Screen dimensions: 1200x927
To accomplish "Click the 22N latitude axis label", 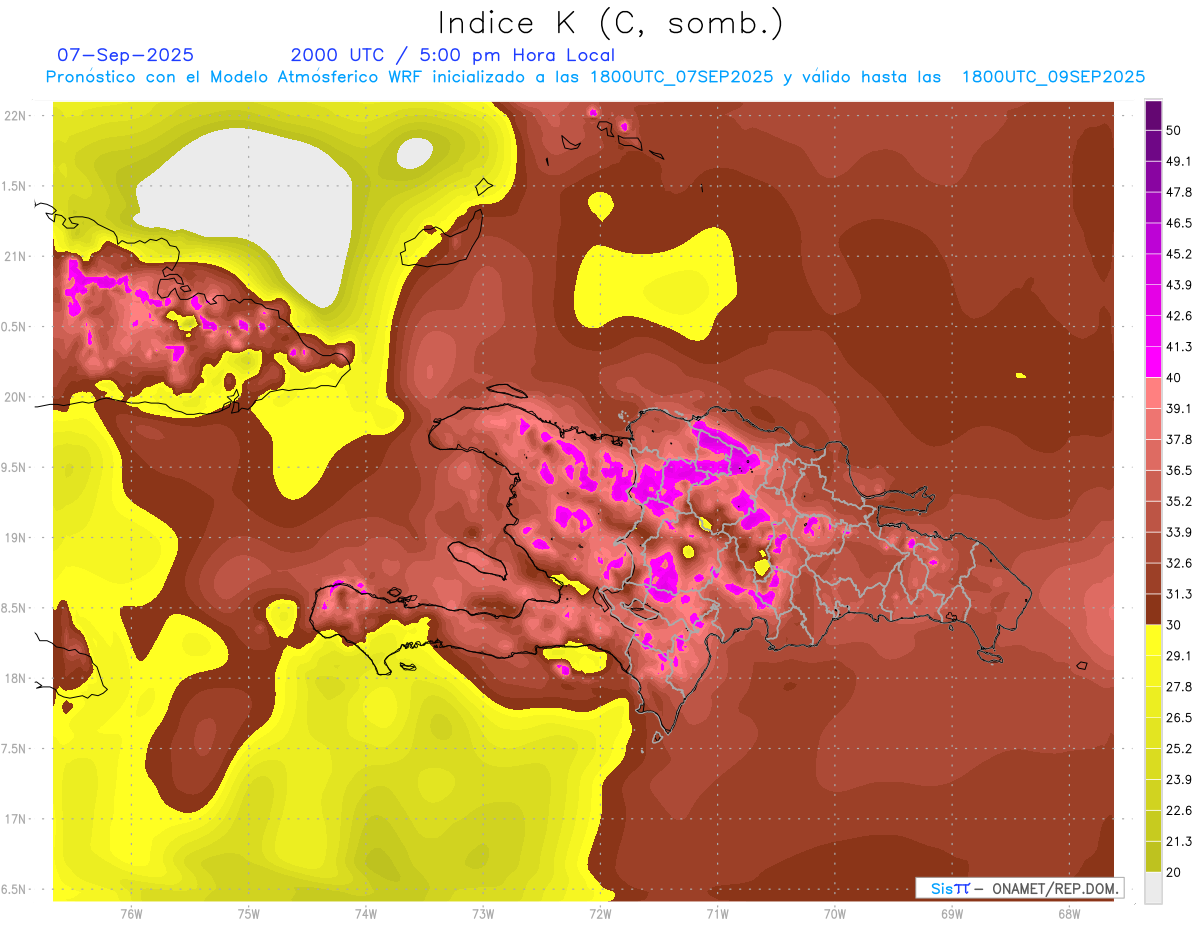I will 18,115.
